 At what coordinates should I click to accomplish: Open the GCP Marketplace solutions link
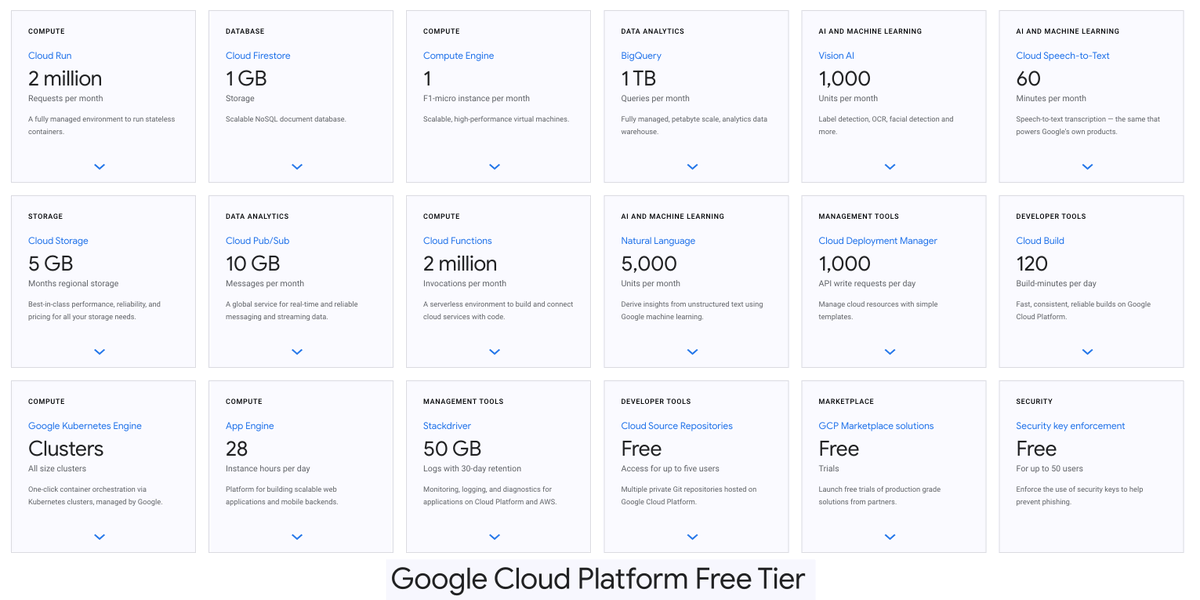876,426
